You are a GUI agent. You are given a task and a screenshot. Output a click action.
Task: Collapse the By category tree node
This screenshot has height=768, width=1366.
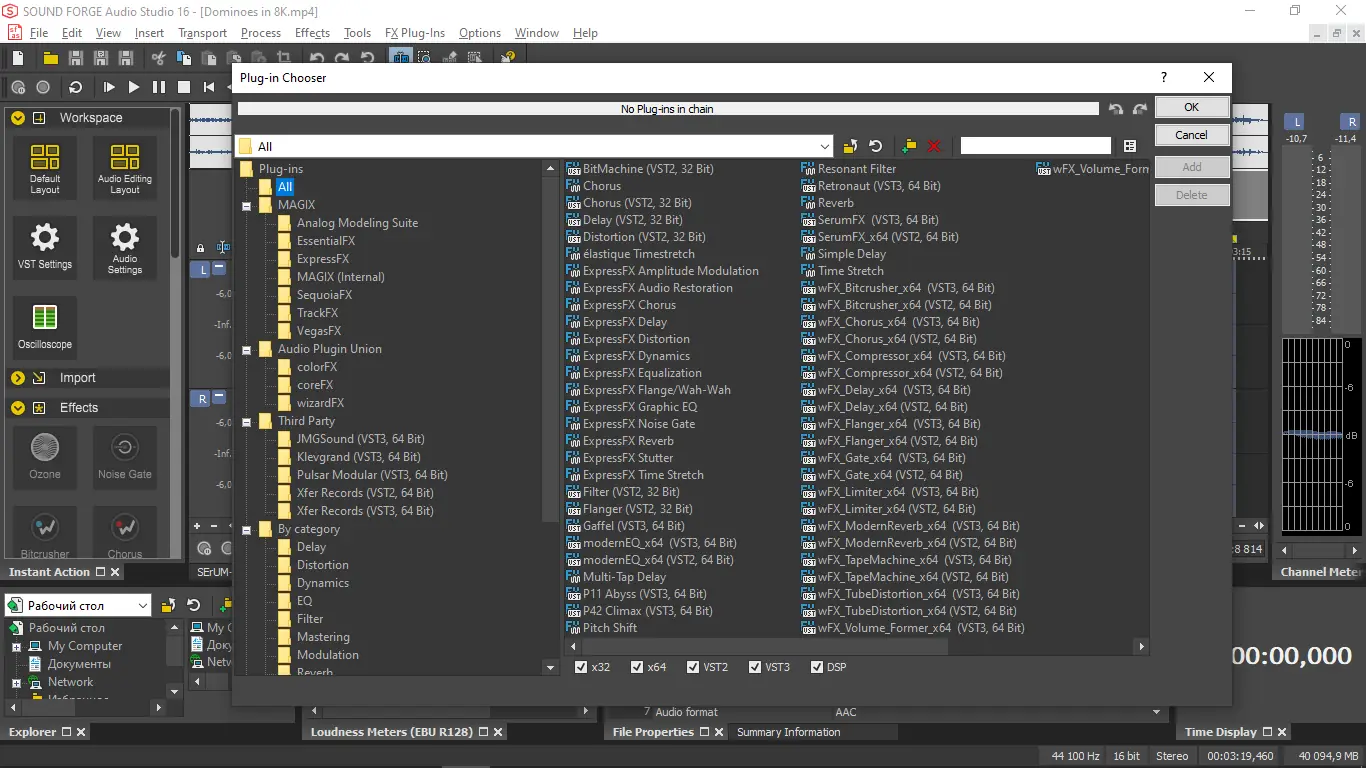247,529
